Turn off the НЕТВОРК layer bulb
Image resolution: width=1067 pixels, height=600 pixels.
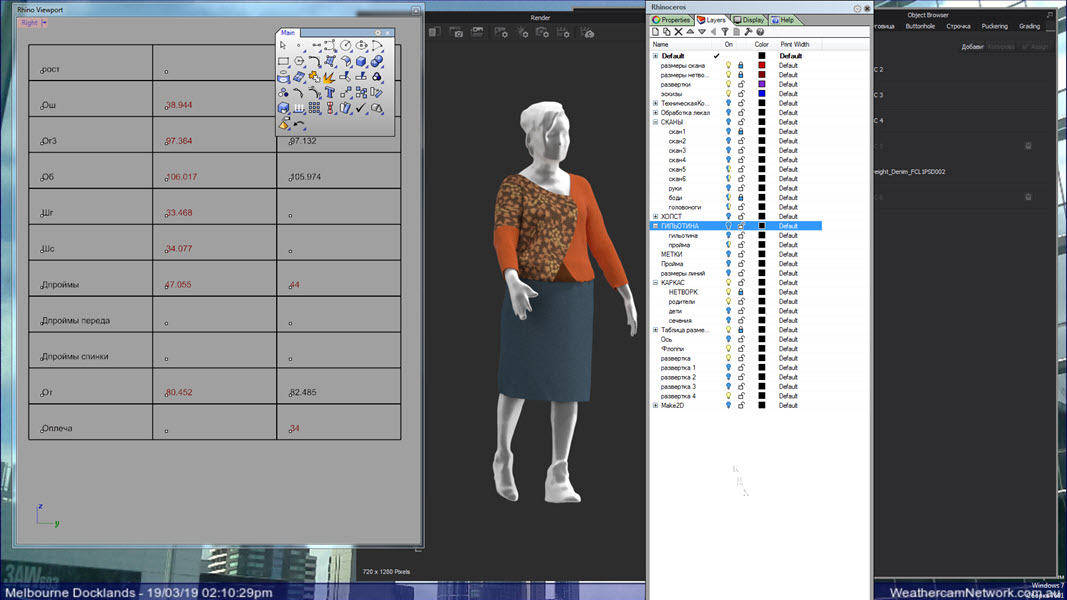(x=728, y=292)
